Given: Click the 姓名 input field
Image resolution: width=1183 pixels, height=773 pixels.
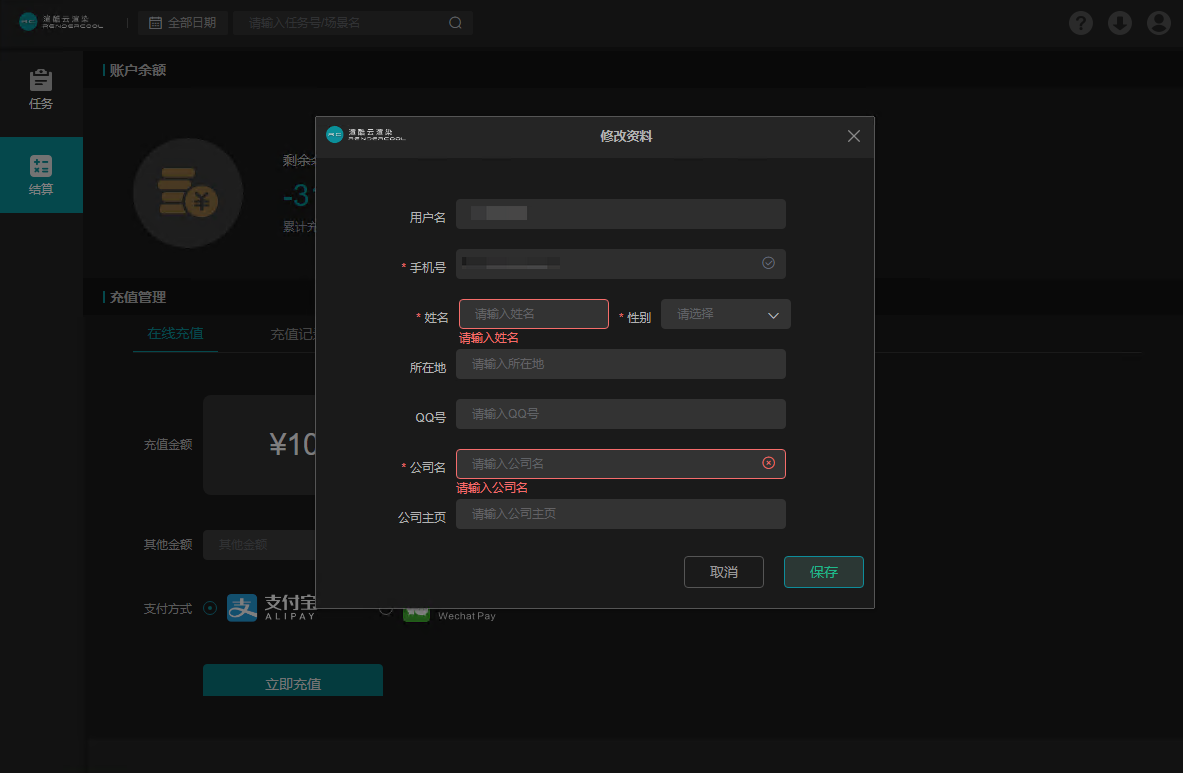Looking at the screenshot, I should pos(533,314).
